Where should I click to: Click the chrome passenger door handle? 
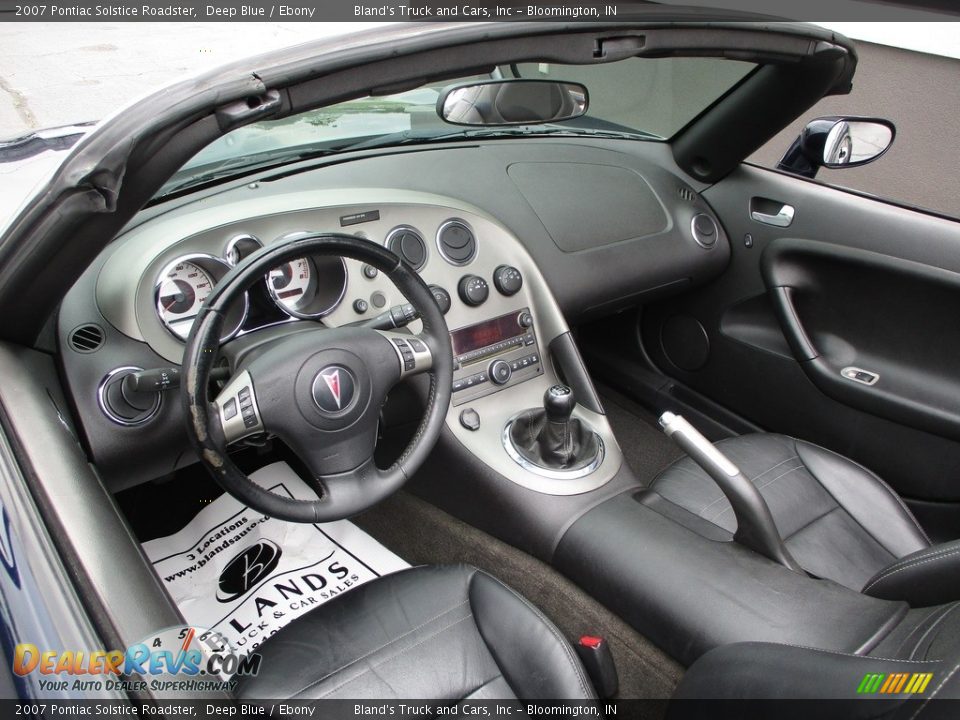click(772, 215)
